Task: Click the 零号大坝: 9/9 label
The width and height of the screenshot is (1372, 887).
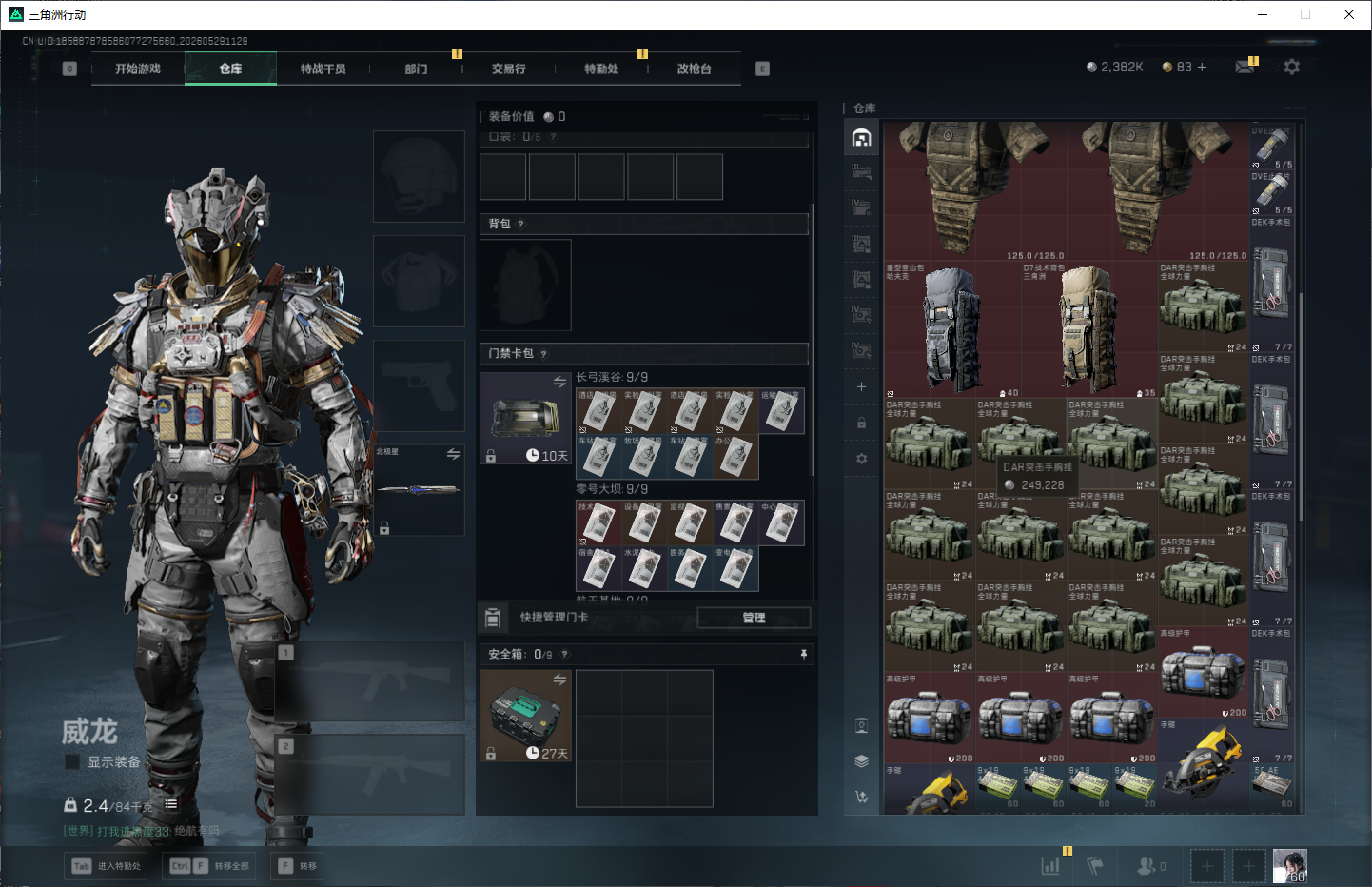Action: 612,489
